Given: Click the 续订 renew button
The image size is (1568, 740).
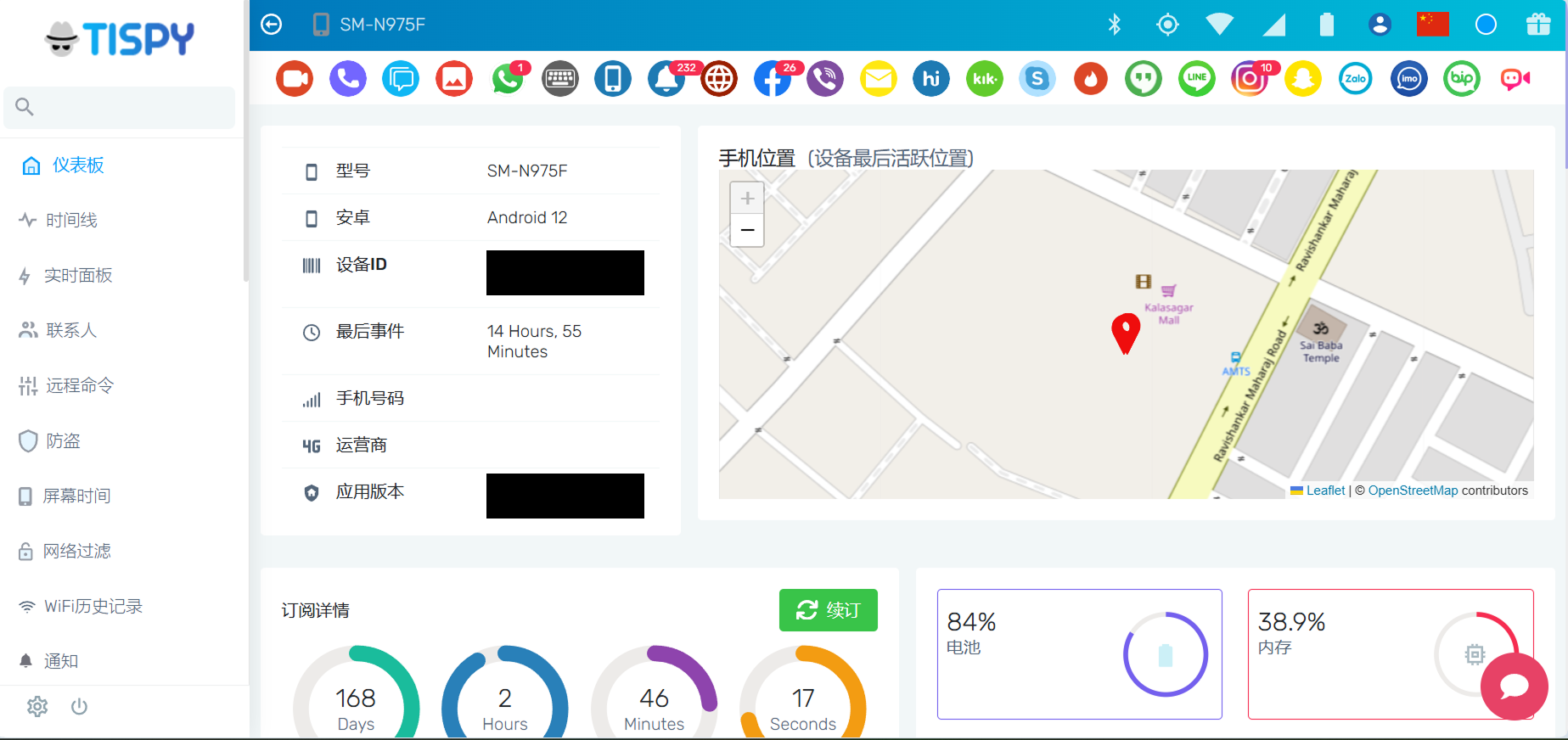Looking at the screenshot, I should tap(829, 610).
